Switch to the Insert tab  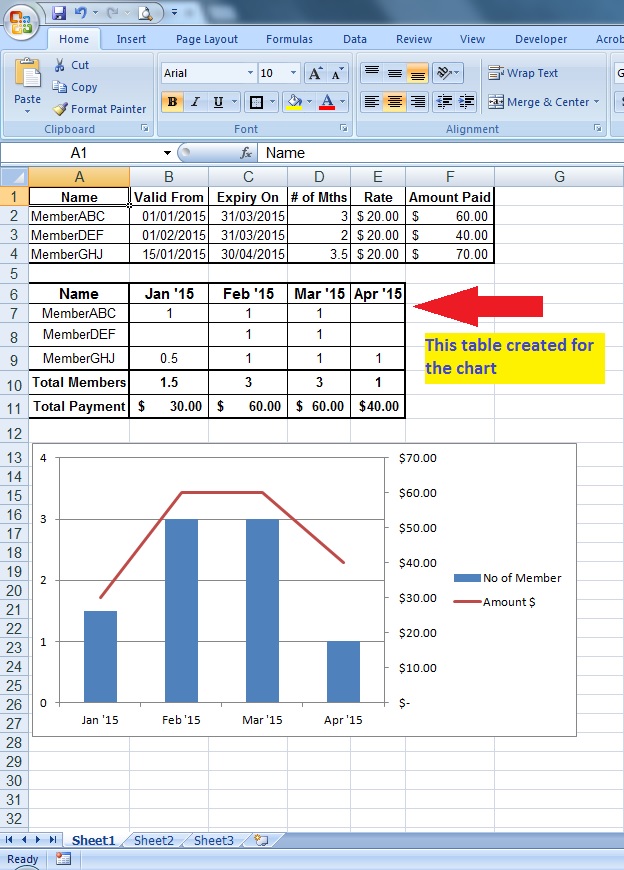click(x=131, y=39)
